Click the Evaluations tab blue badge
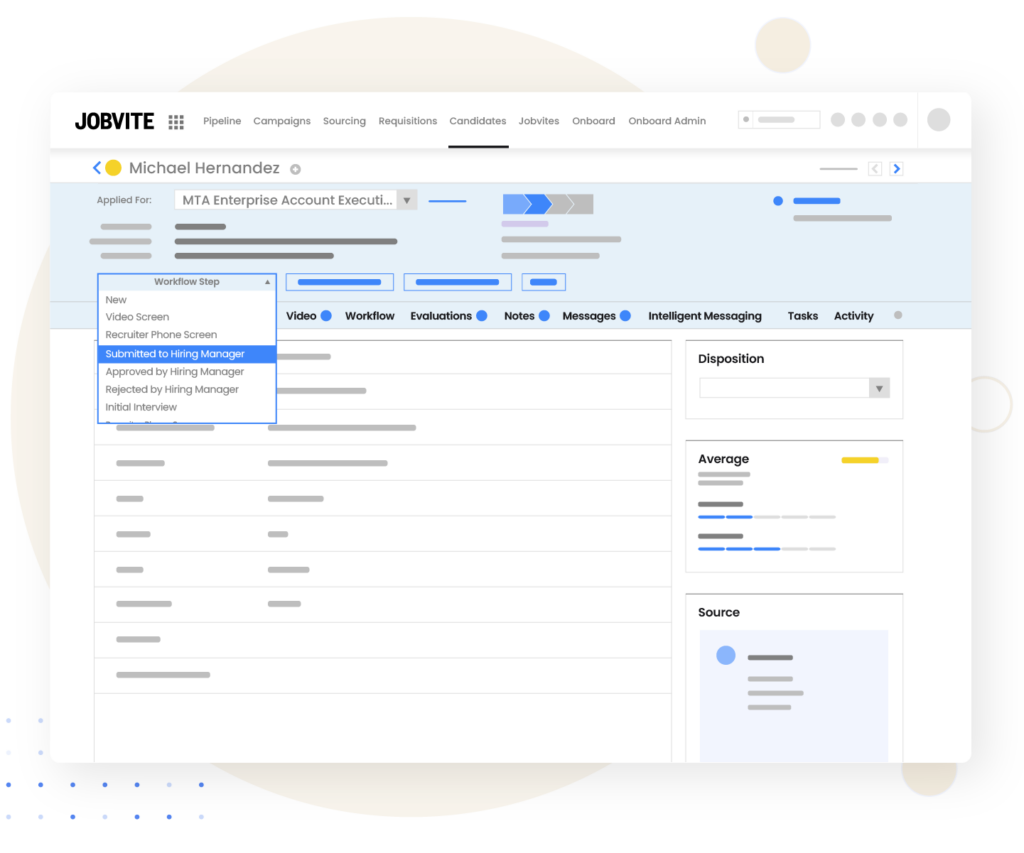1024x853 pixels. coord(481,315)
